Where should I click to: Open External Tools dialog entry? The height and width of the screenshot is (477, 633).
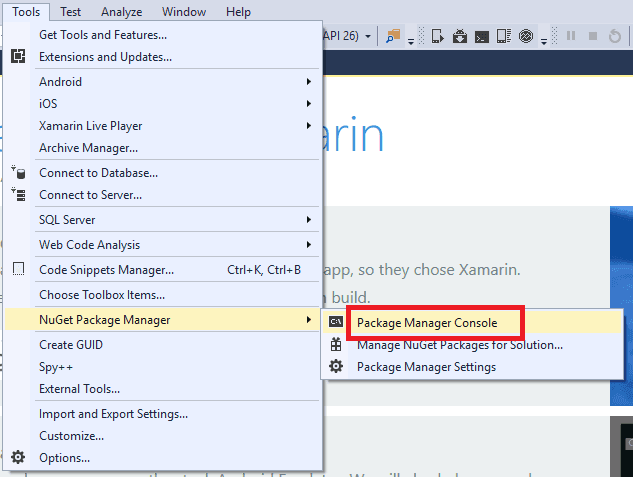(79, 389)
